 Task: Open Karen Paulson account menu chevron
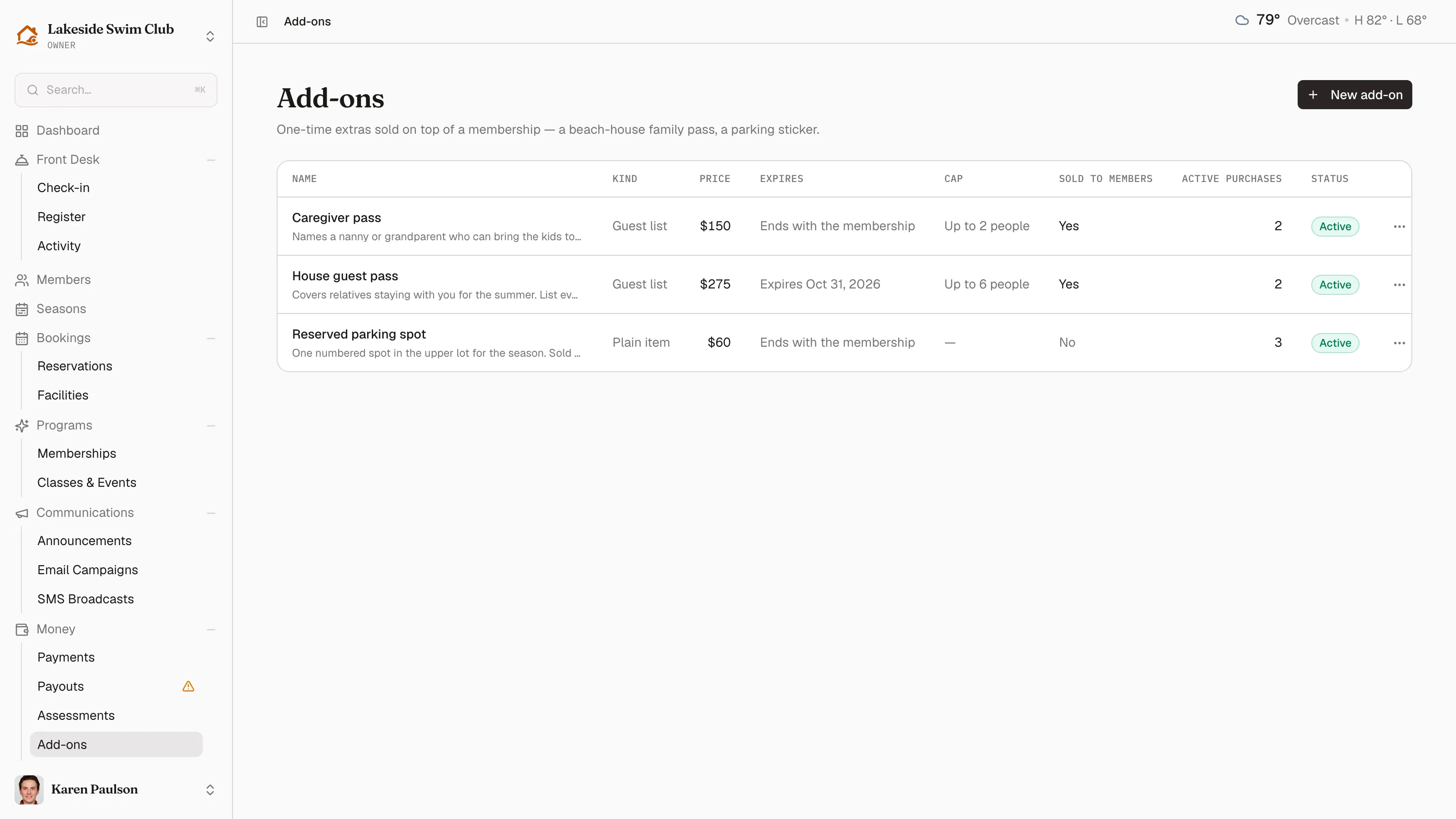pos(210,789)
